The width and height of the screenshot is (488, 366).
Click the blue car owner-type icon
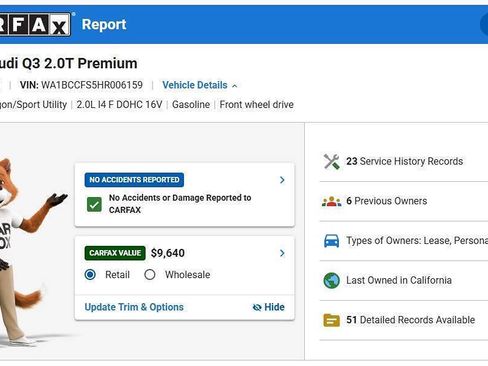coord(332,241)
